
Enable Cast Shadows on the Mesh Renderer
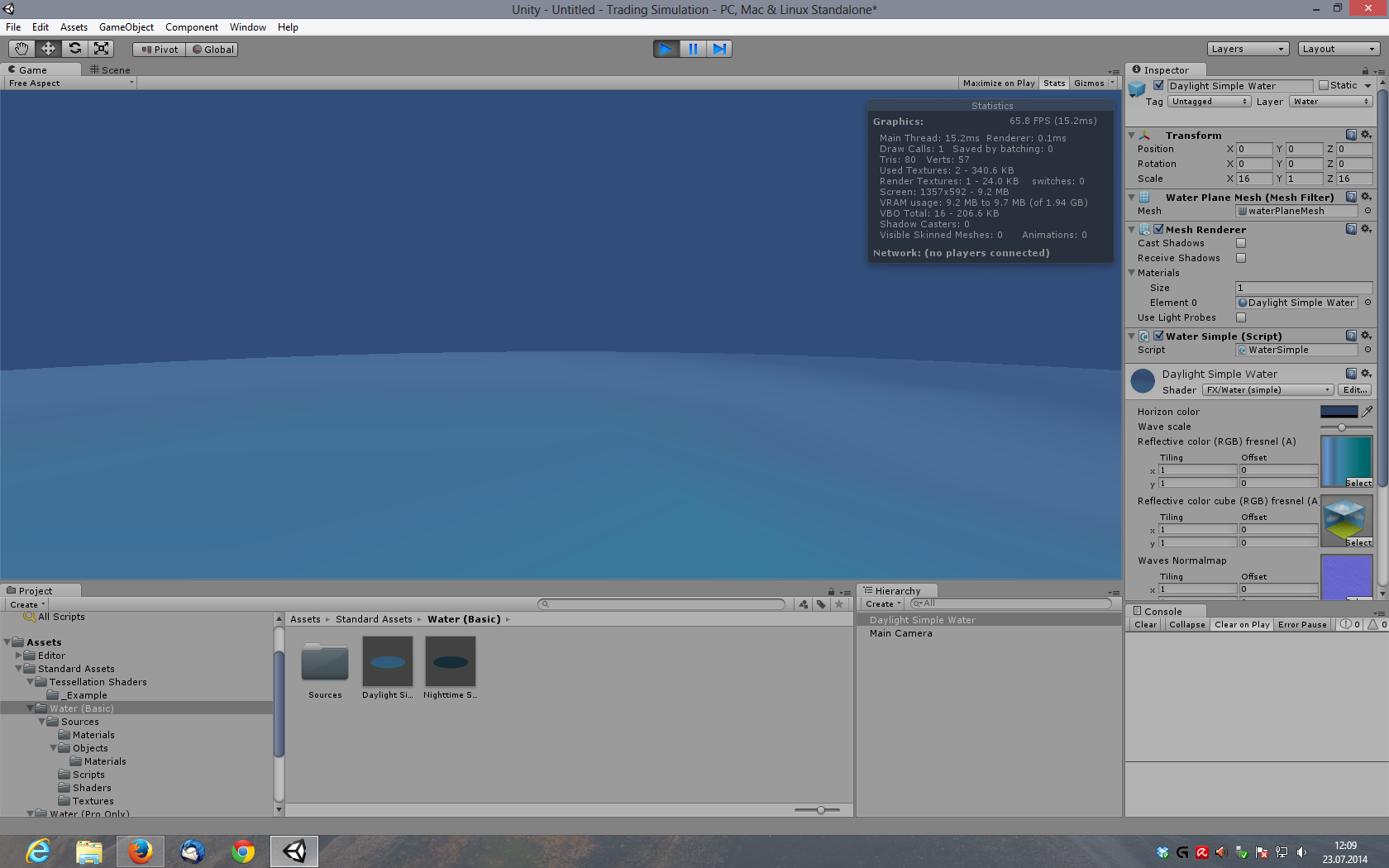point(1240,242)
